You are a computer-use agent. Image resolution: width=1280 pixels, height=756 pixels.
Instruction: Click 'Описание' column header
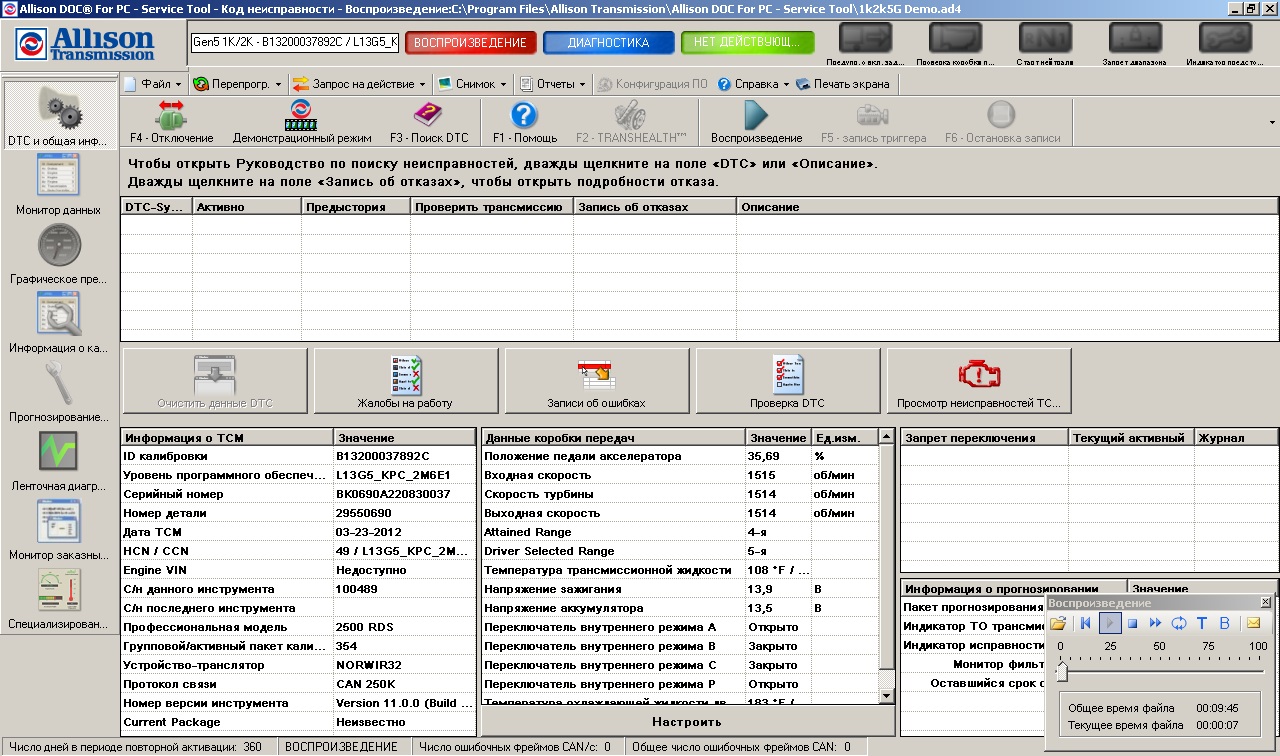click(x=1008, y=207)
